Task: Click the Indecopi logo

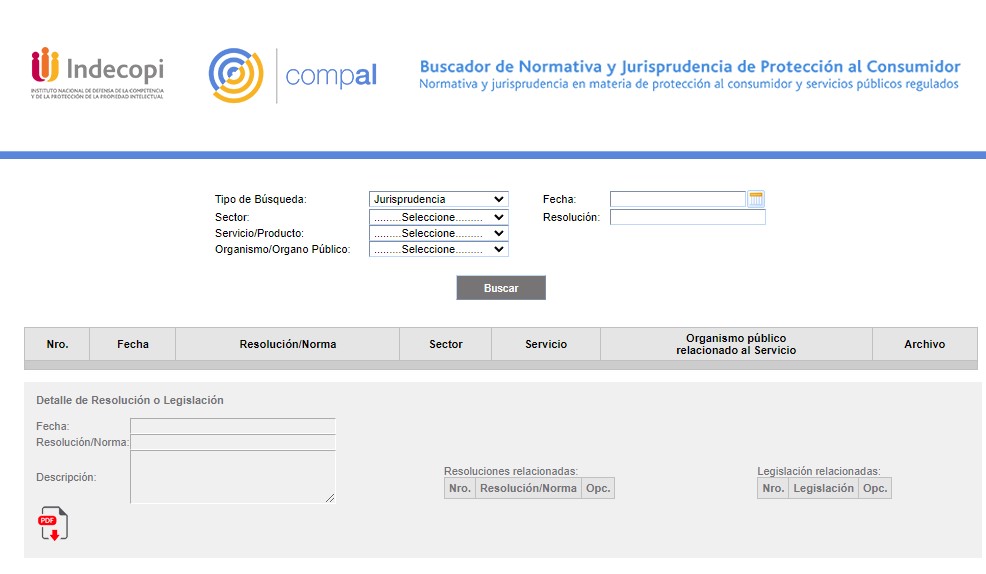Action: [x=97, y=74]
